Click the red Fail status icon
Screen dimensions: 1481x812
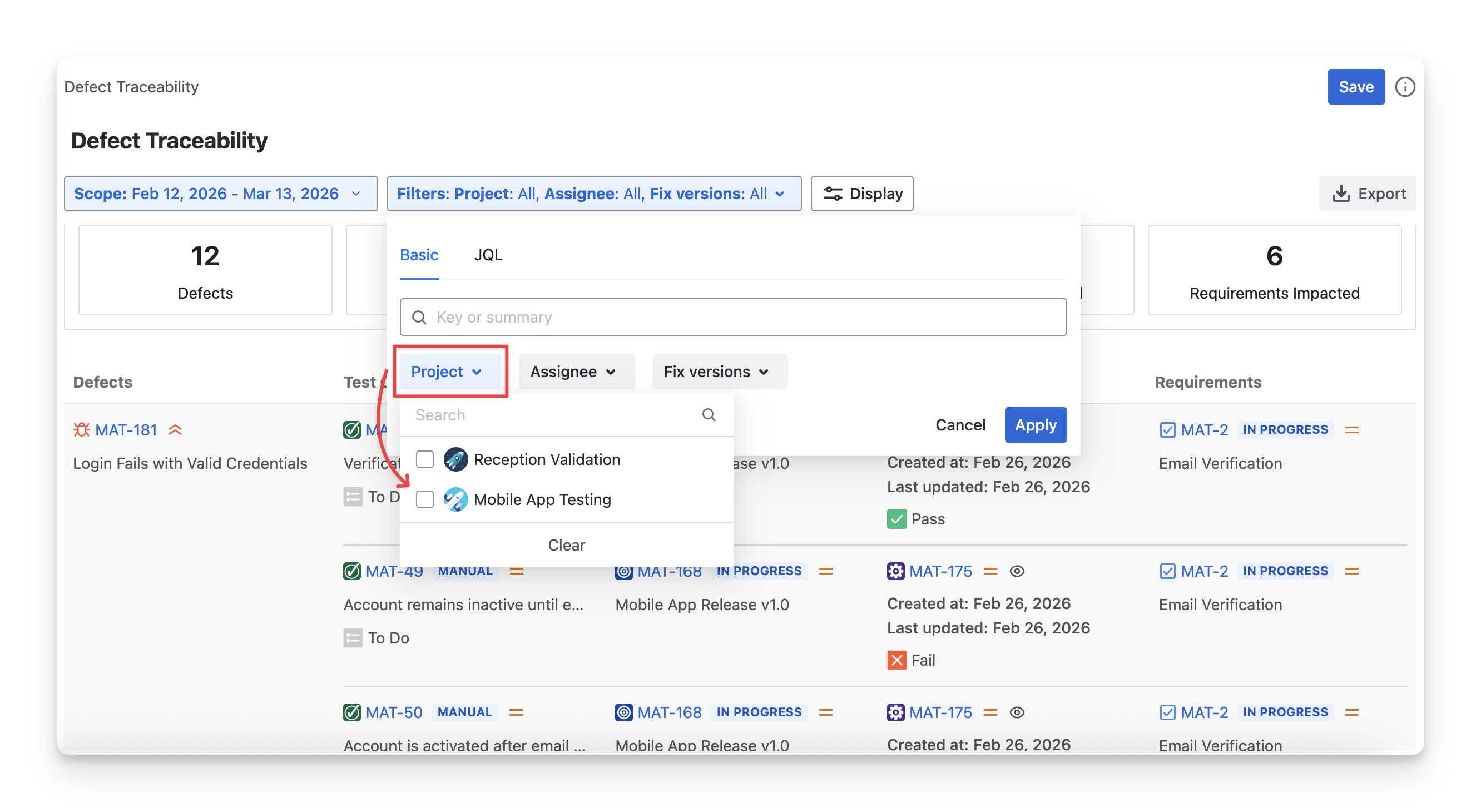pos(896,660)
